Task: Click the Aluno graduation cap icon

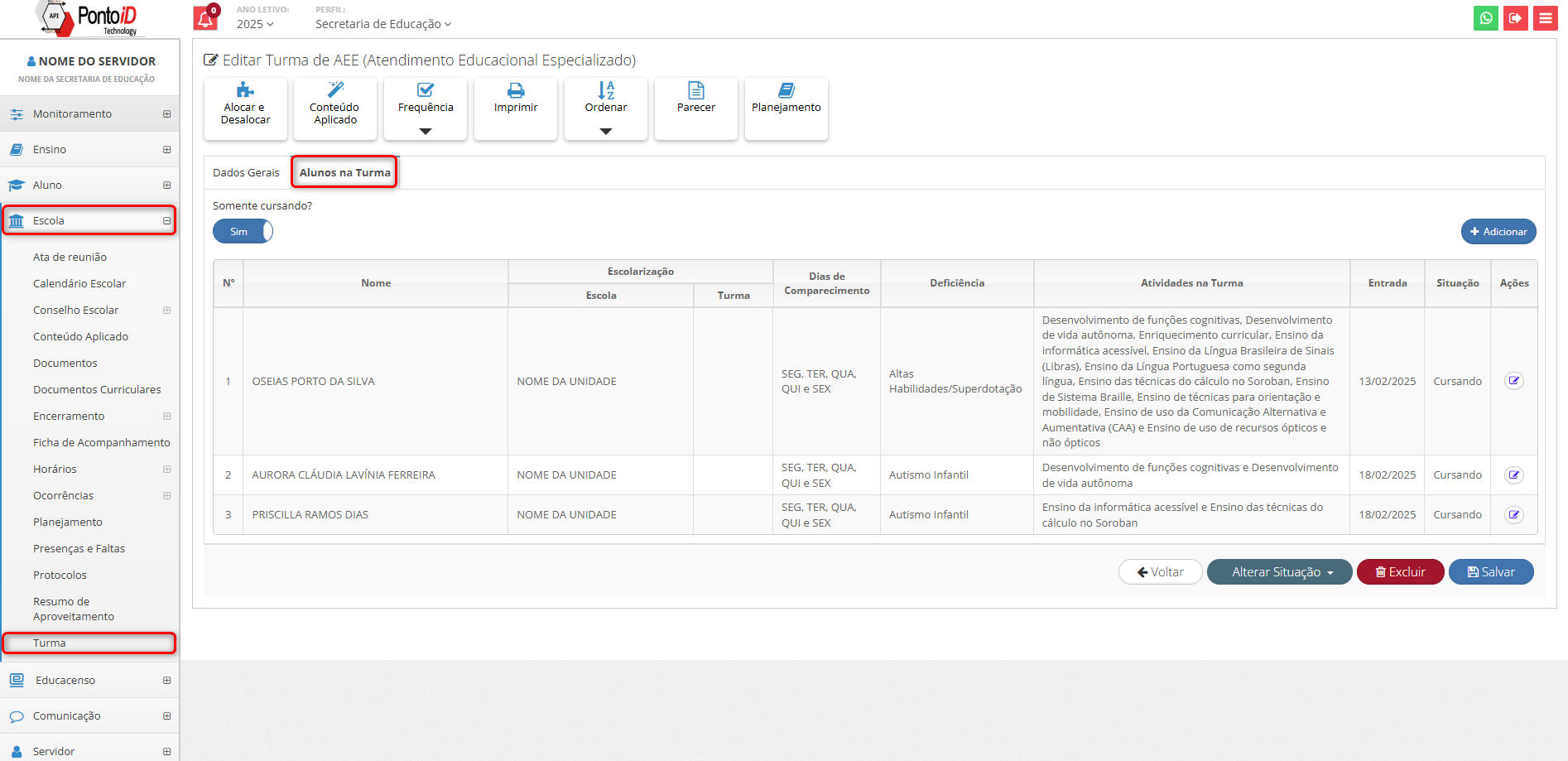Action: coord(17,185)
